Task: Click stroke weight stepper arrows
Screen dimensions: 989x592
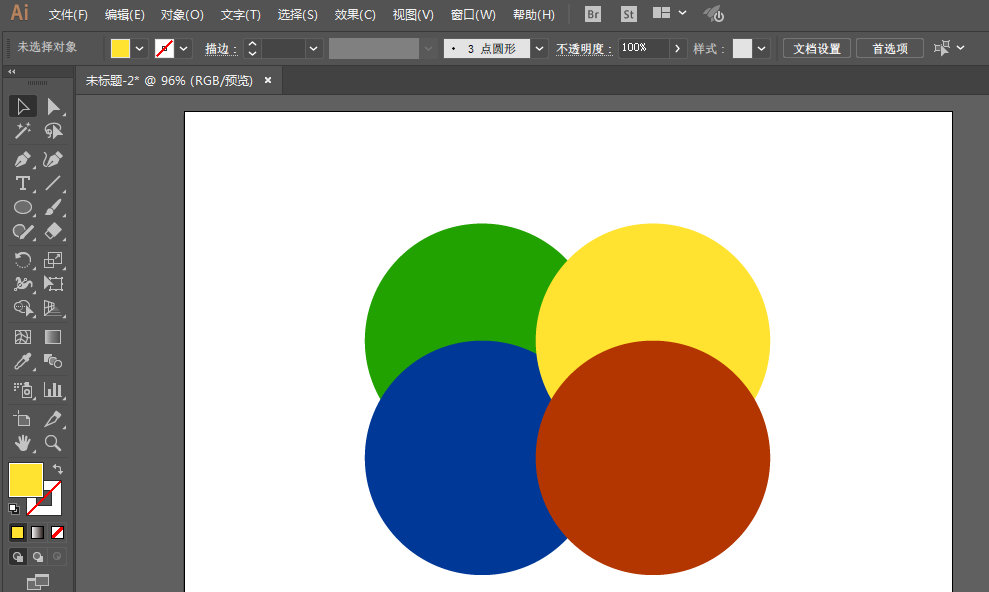Action: [x=252, y=49]
